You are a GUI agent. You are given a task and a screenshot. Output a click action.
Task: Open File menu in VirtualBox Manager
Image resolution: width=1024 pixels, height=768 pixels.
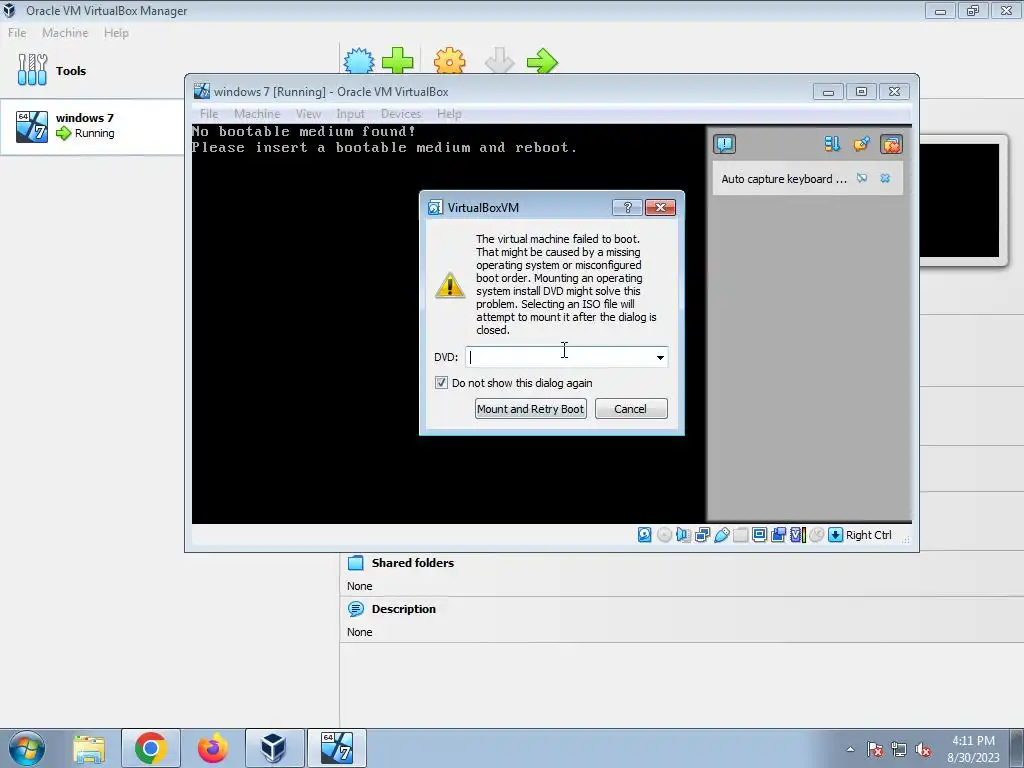point(17,33)
